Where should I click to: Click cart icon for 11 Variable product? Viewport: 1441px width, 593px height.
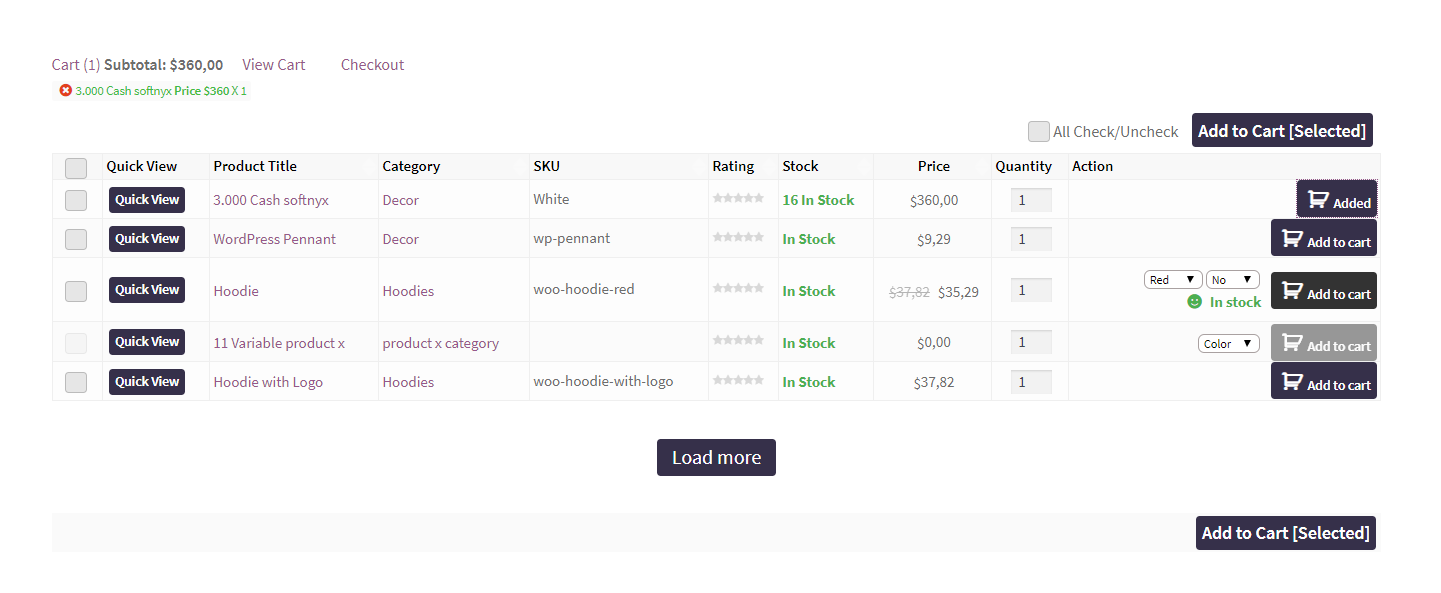pos(1293,343)
